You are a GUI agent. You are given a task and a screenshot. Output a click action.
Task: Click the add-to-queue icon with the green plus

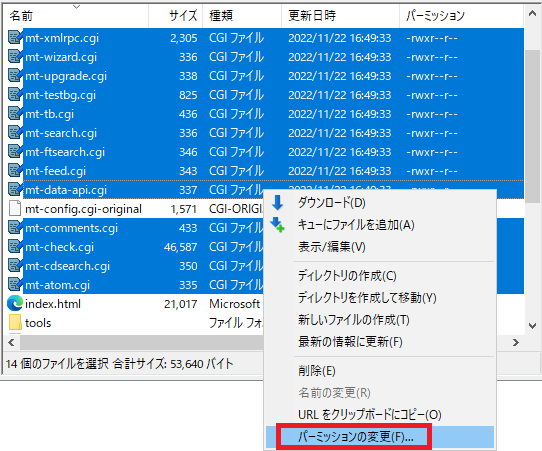coord(277,225)
